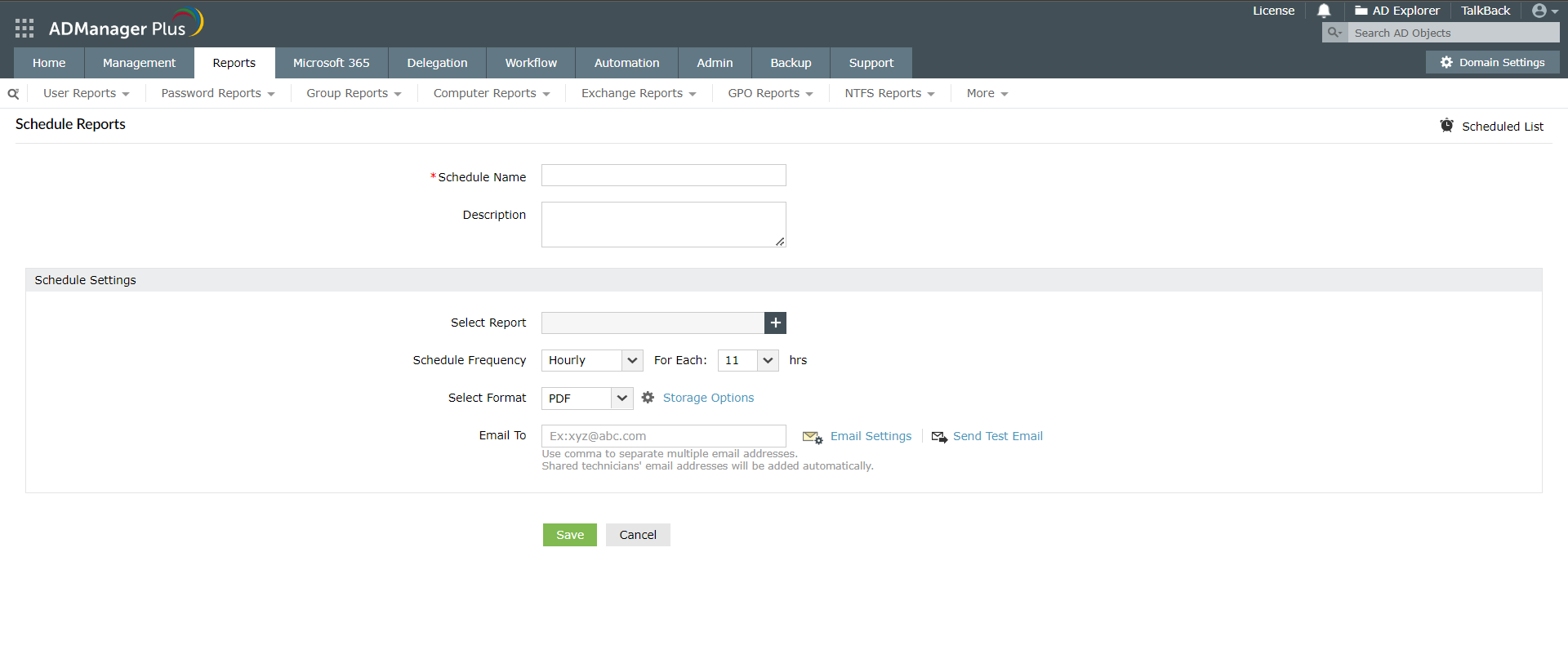Open the apps grid launcher icon
Image resolution: width=1568 pixels, height=659 pixels.
point(24,29)
